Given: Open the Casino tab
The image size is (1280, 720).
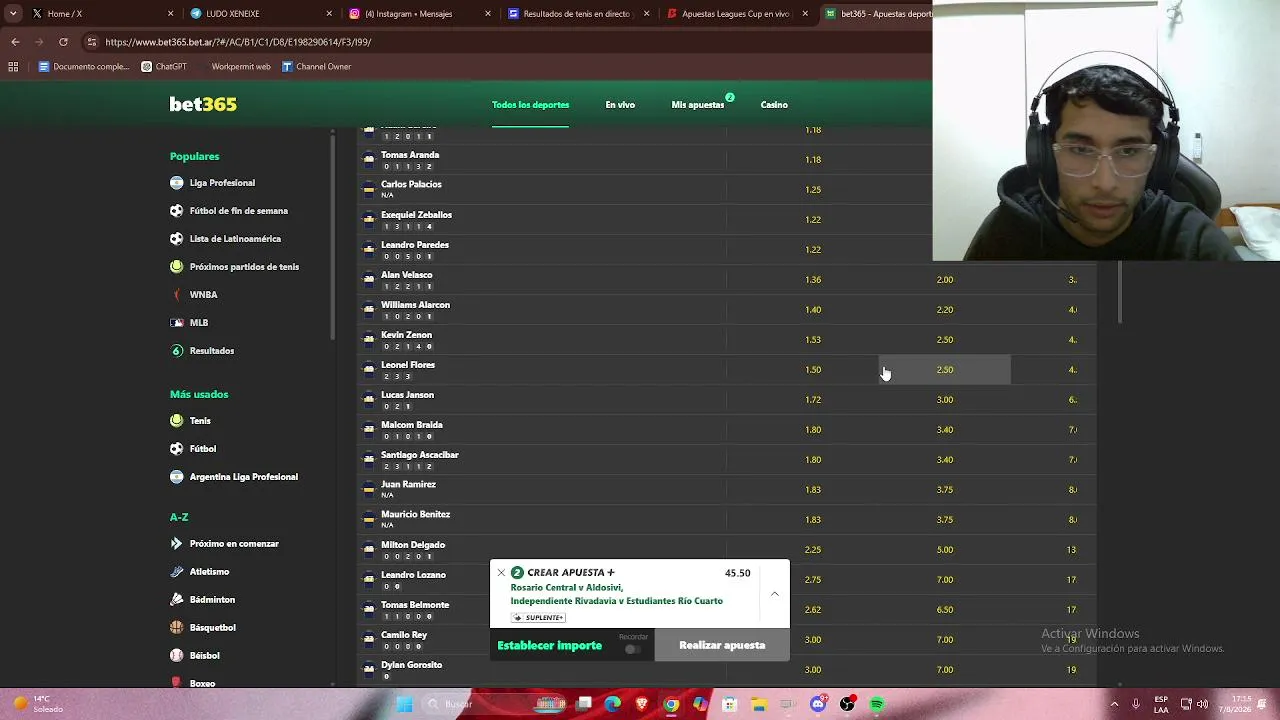Looking at the screenshot, I should pos(774,105).
